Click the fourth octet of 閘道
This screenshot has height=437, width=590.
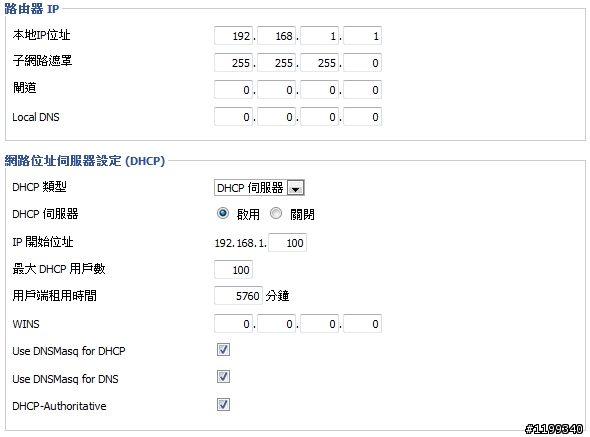pyautogui.click(x=362, y=90)
